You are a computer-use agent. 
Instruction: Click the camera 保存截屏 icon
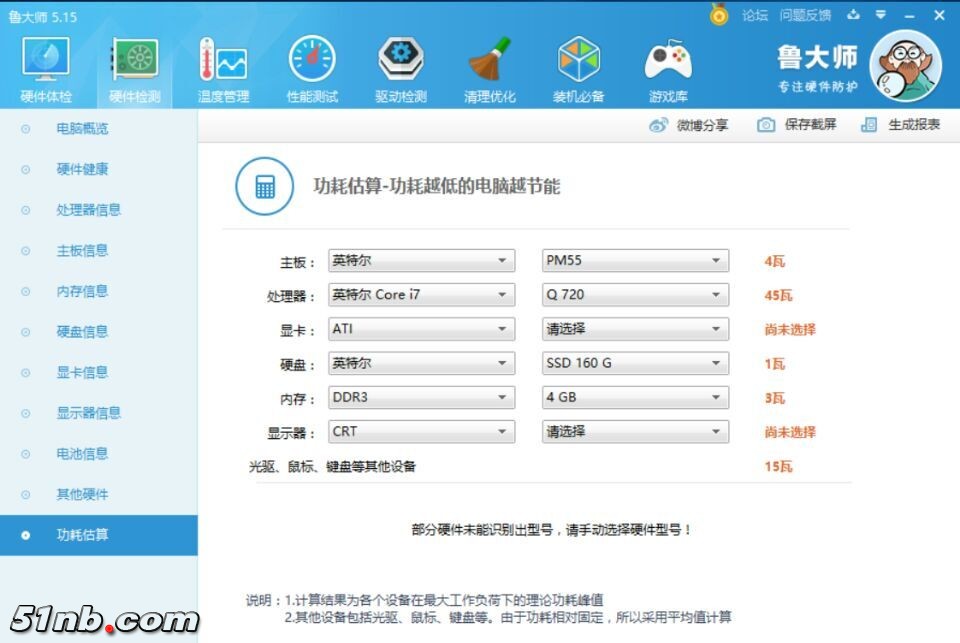pos(766,125)
